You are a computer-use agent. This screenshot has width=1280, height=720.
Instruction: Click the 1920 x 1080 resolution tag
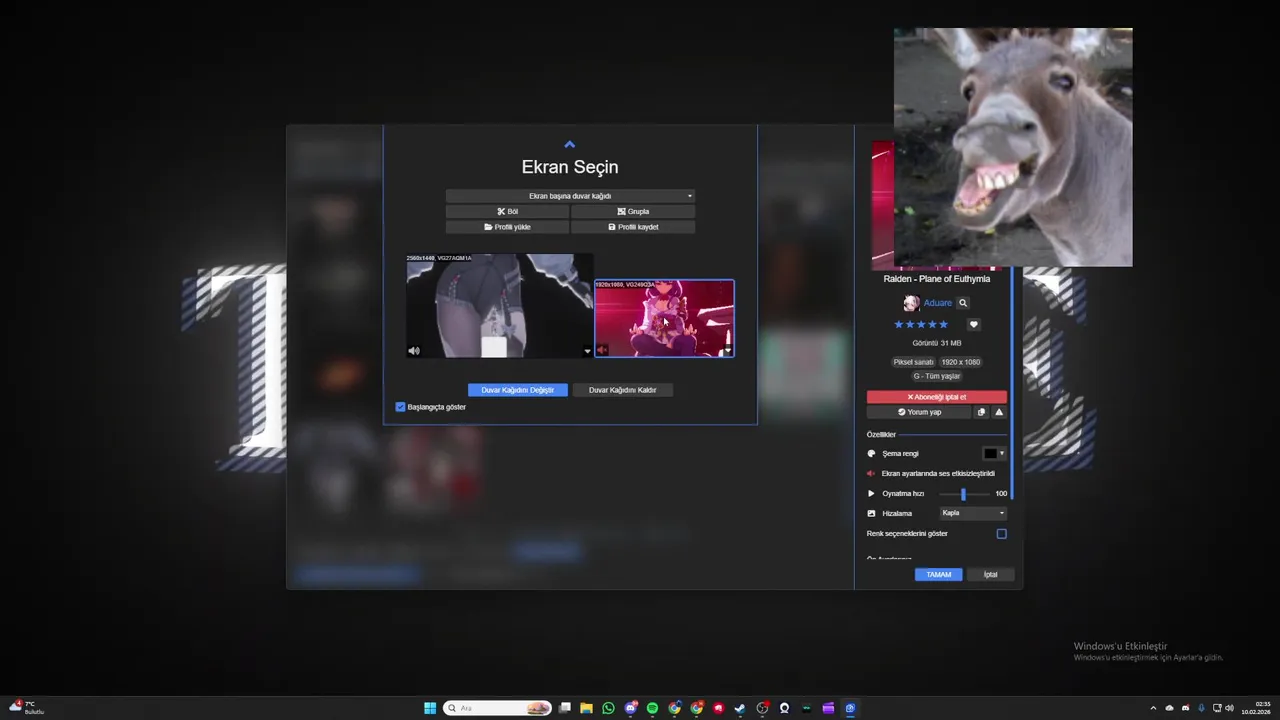point(961,362)
